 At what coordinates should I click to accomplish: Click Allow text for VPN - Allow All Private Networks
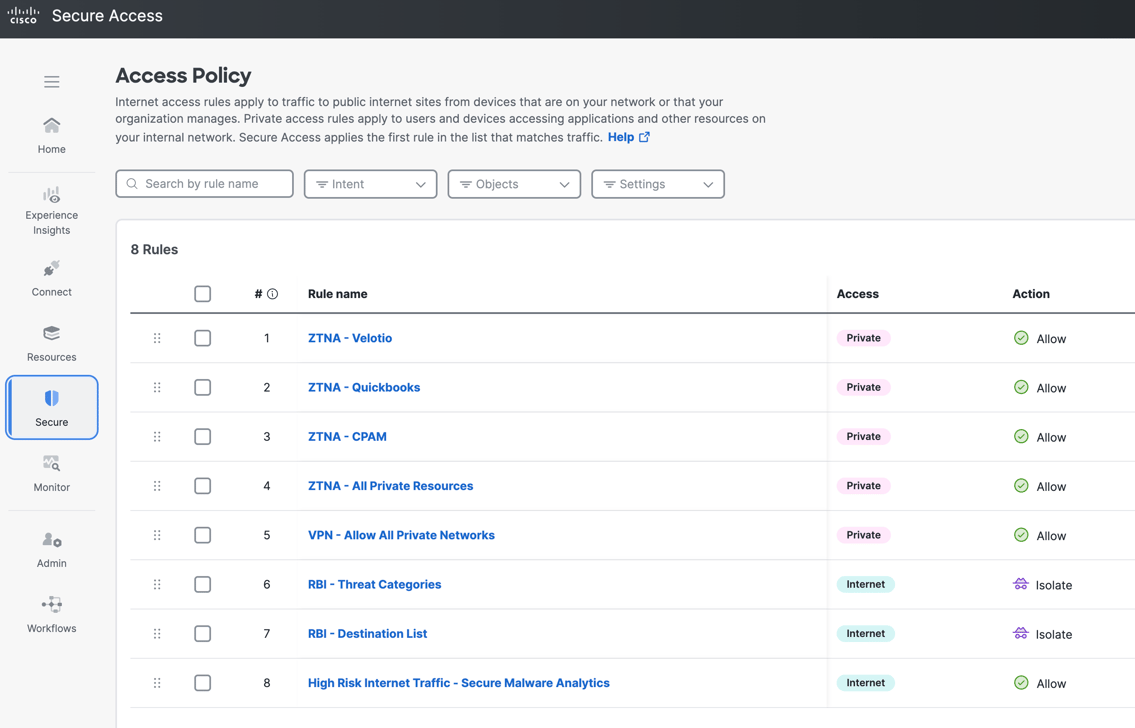[x=1051, y=536]
